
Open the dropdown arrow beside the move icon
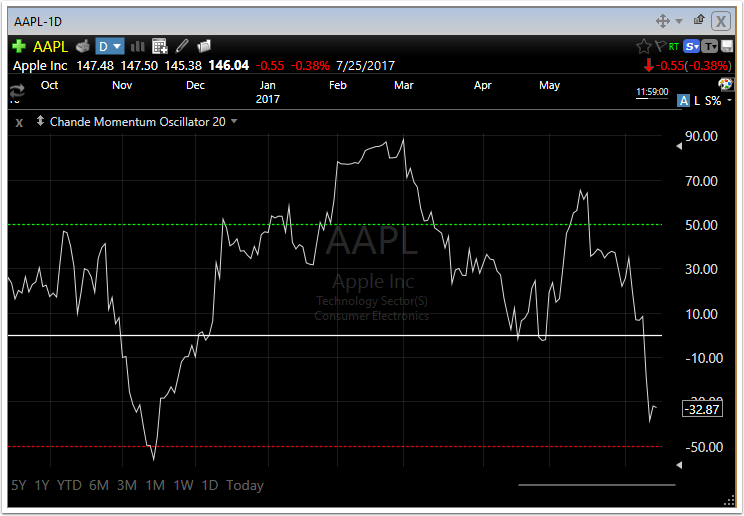click(679, 21)
